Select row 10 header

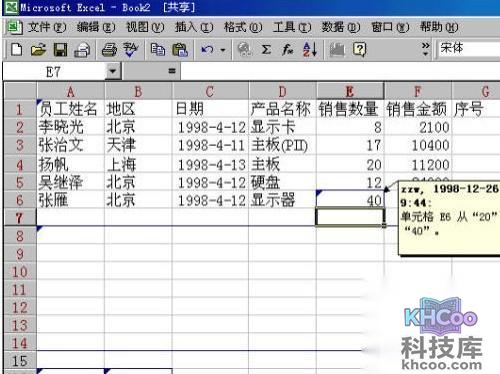[20, 272]
